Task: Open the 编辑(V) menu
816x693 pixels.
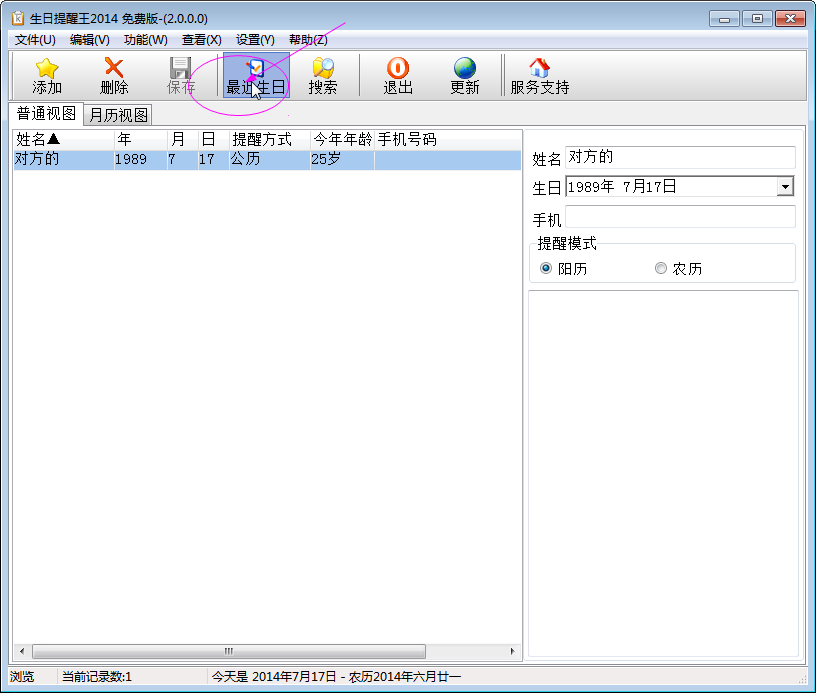Action: [x=90, y=40]
